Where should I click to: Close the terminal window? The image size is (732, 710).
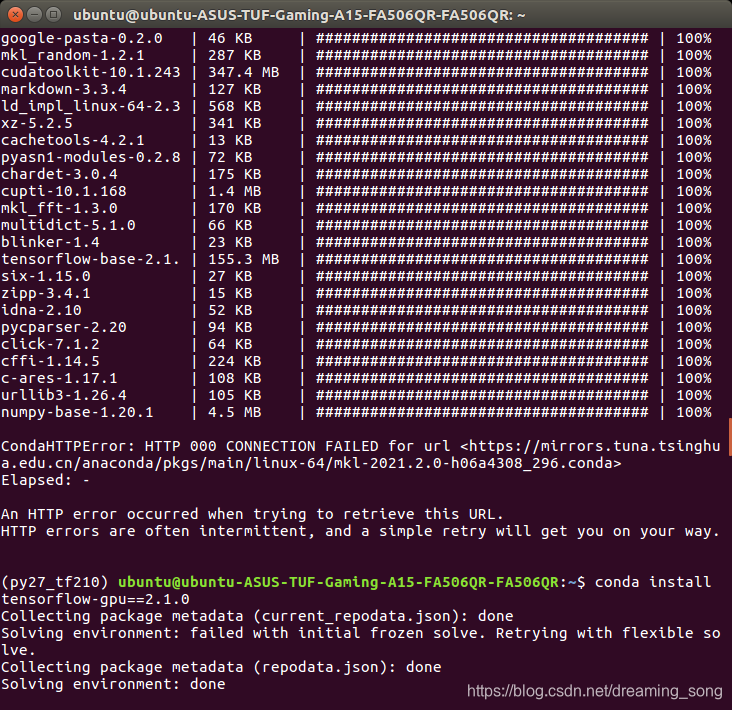(15, 14)
